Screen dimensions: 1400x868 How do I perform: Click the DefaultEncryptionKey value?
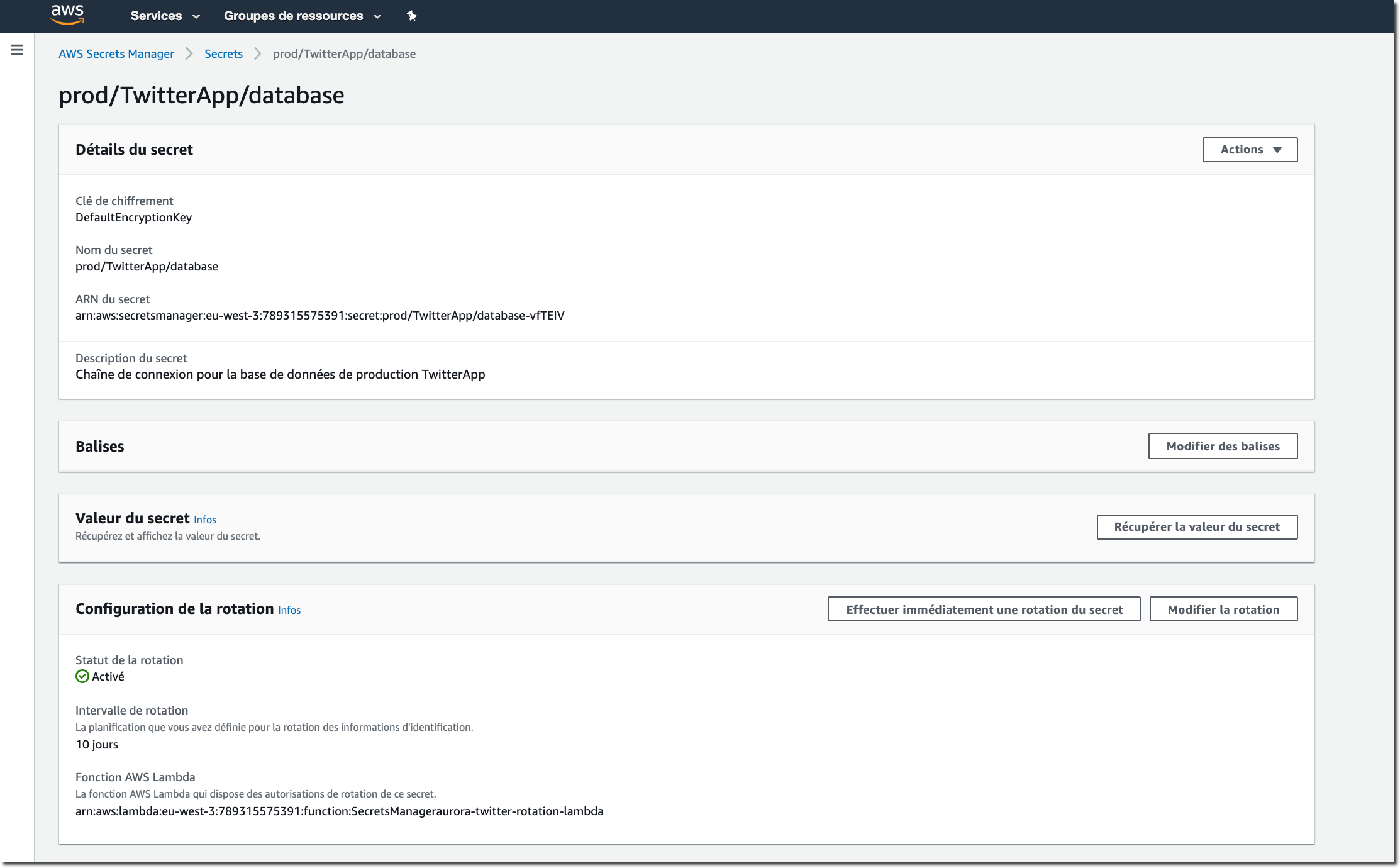point(133,218)
